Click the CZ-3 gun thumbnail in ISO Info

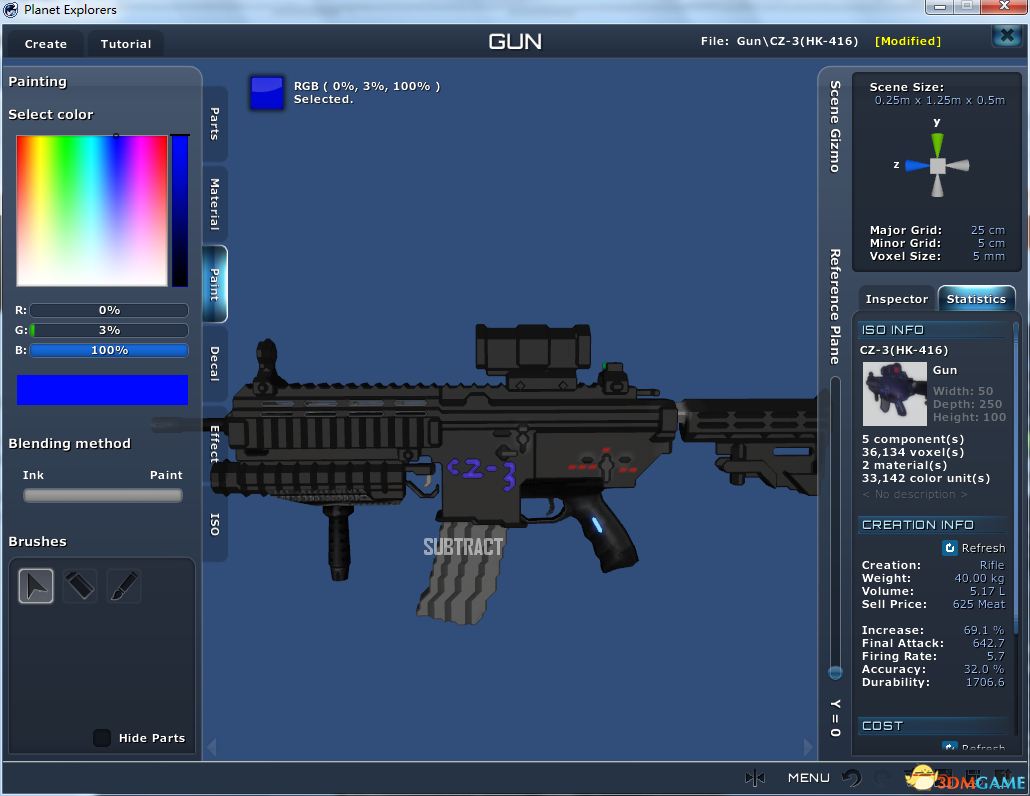tap(895, 393)
